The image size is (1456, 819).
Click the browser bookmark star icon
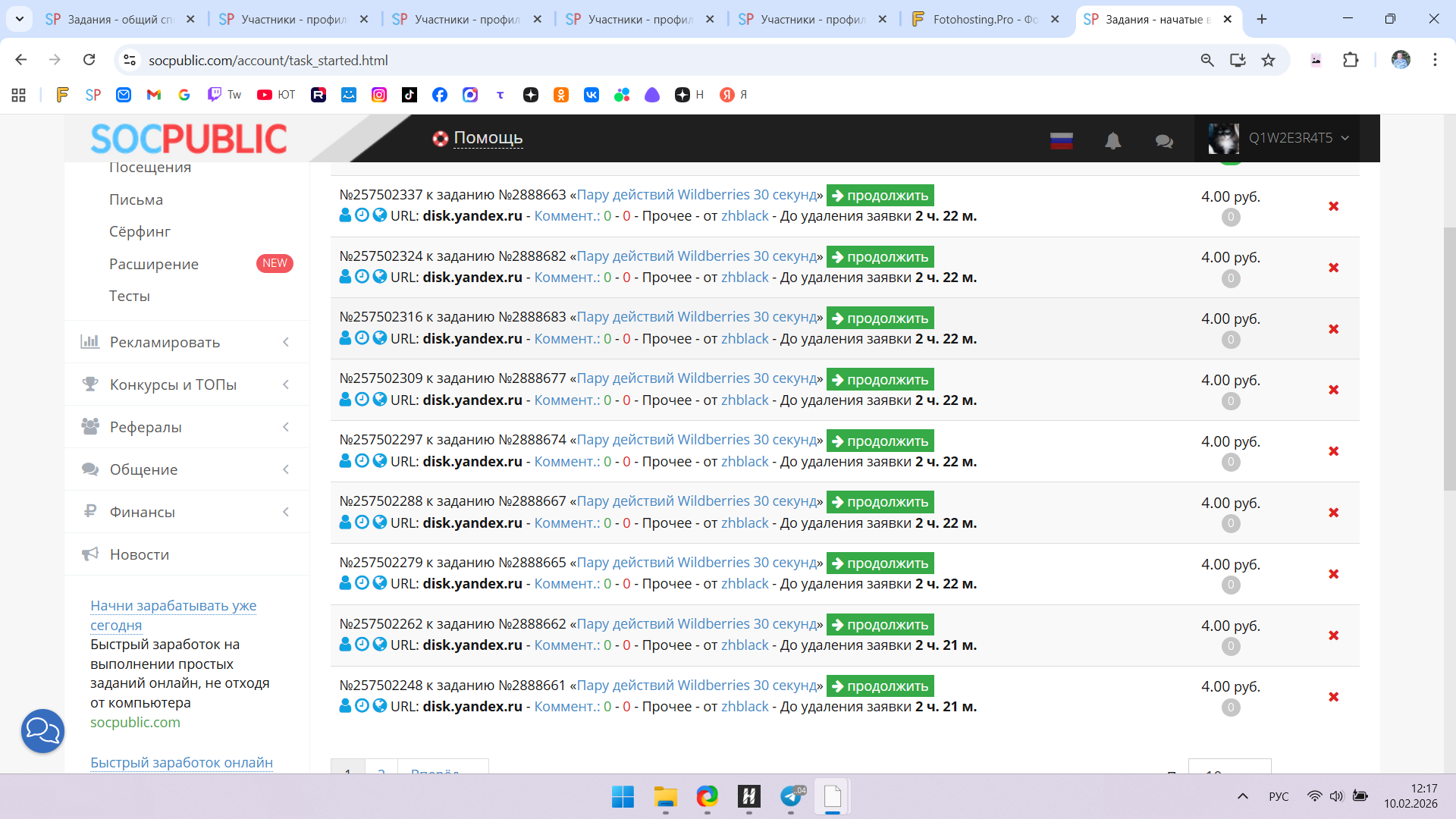[x=1268, y=60]
